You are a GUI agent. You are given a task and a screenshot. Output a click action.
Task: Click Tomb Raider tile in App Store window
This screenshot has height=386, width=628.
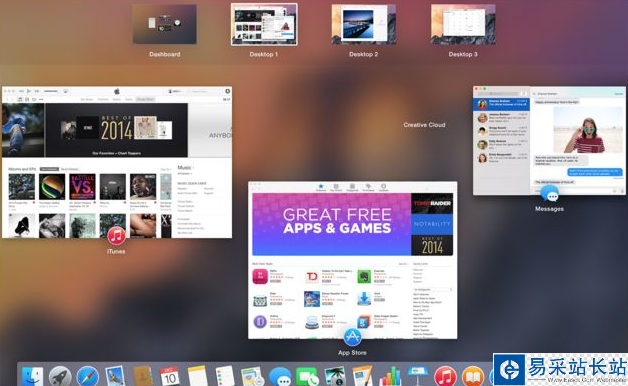point(432,203)
